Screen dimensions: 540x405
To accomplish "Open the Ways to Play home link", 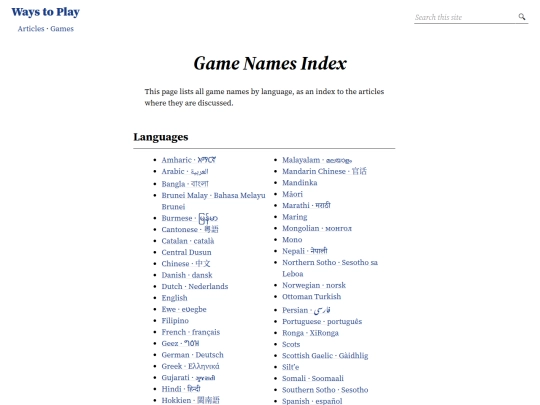I will point(45,12).
